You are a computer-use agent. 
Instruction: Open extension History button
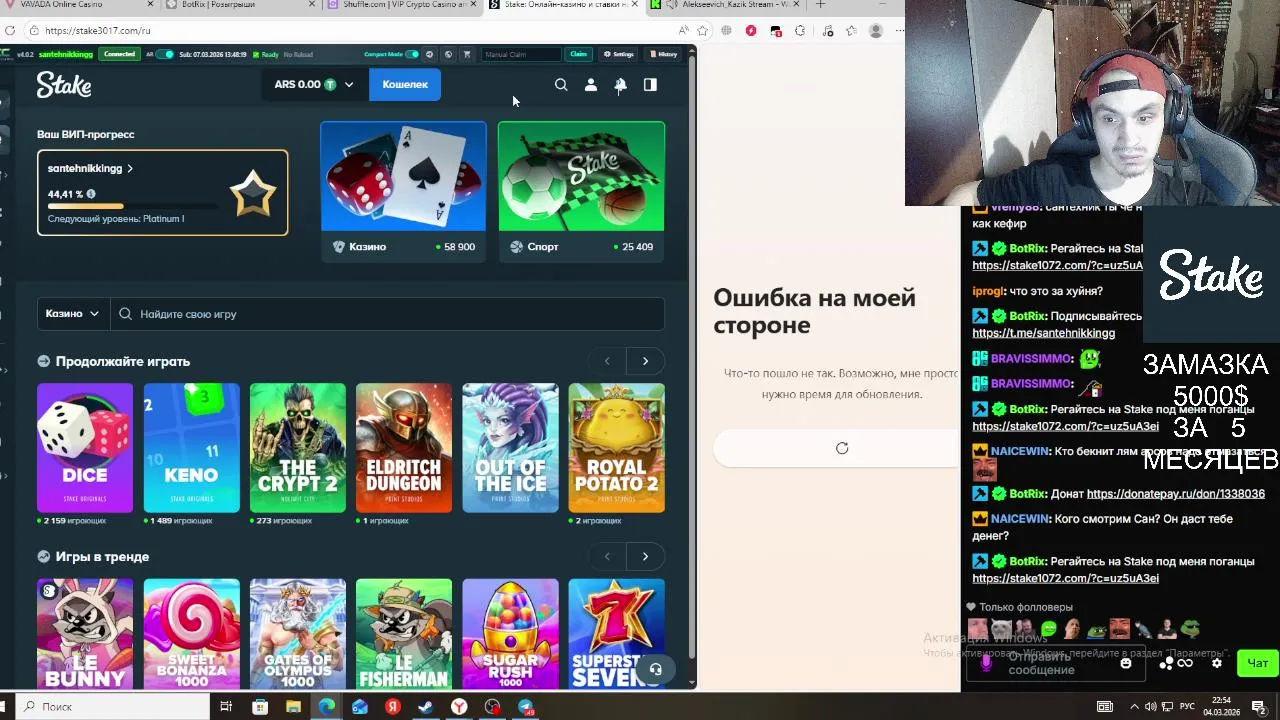[663, 54]
